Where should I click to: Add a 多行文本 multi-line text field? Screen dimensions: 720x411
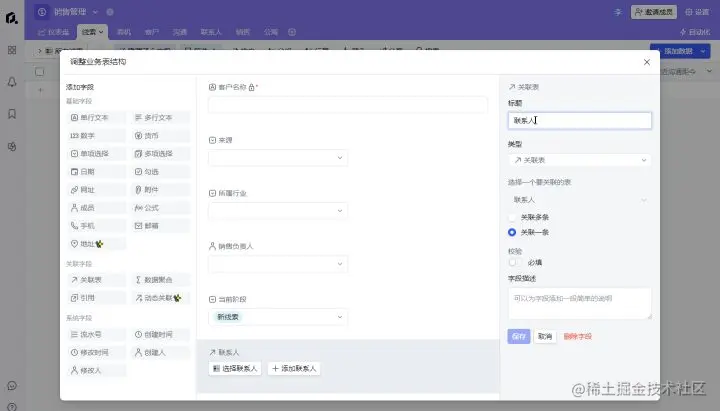[160, 118]
